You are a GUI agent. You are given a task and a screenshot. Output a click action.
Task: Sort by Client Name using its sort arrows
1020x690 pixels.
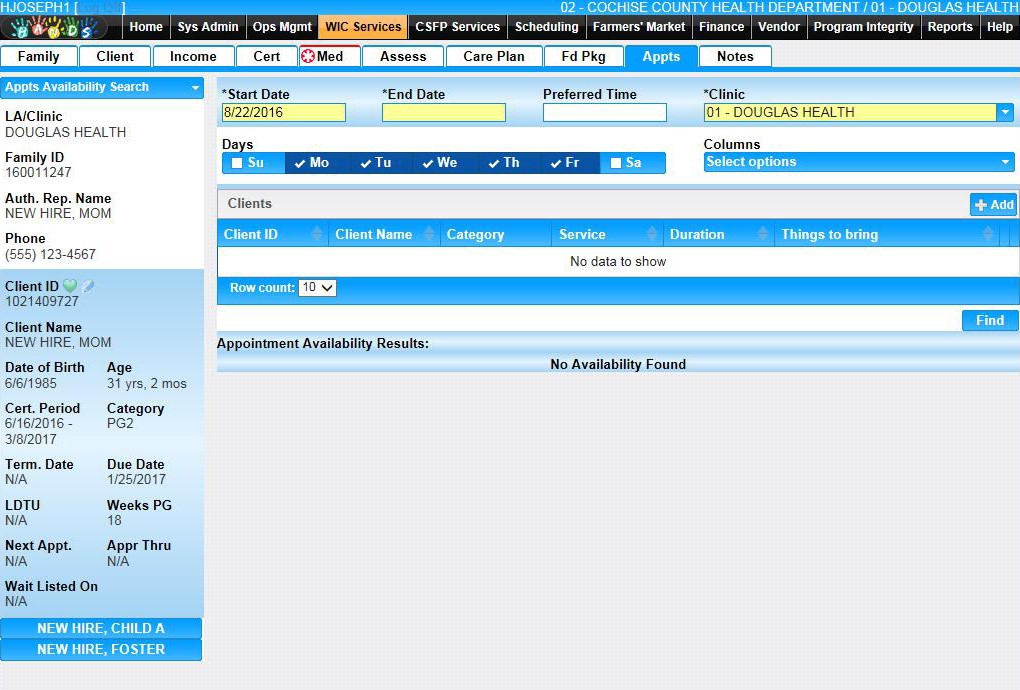pos(430,234)
